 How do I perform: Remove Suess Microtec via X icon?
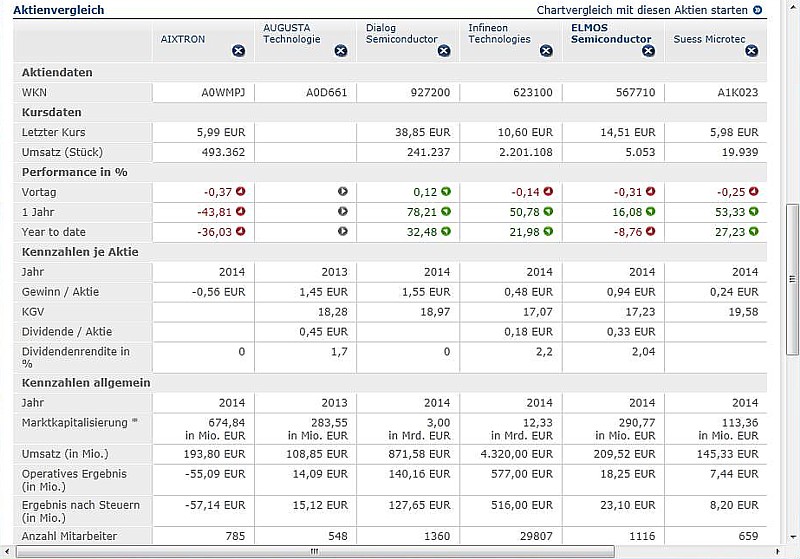[x=751, y=51]
